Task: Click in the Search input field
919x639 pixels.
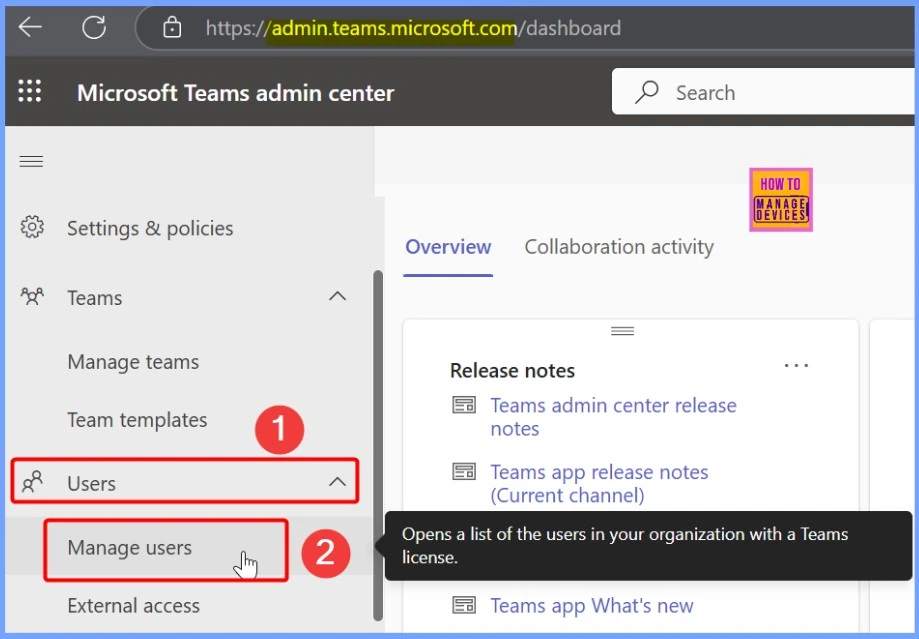Action: click(x=764, y=92)
